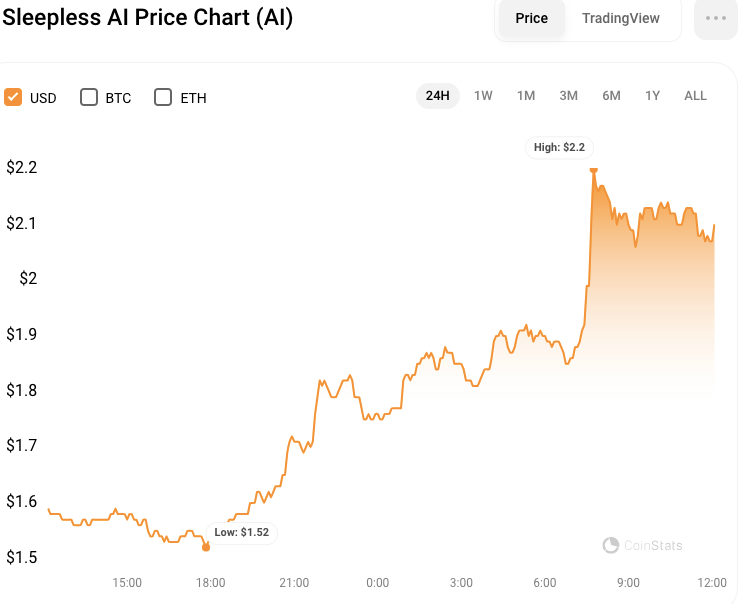Show ALL time price history
This screenshot has width=740, height=604.
695,96
